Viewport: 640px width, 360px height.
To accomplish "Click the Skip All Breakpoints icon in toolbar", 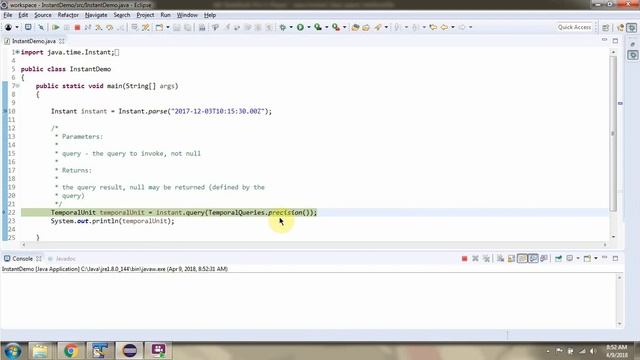I will pos(41,27).
